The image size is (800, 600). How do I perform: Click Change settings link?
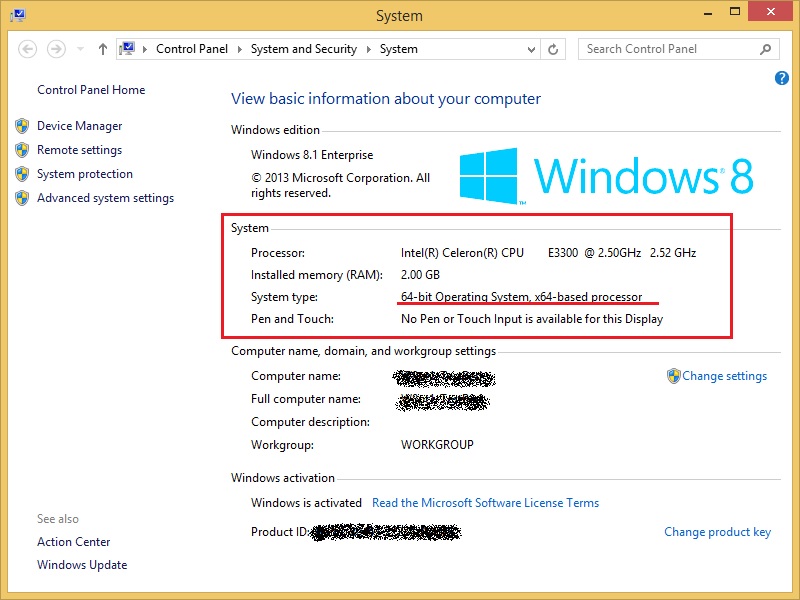pyautogui.click(x=724, y=376)
